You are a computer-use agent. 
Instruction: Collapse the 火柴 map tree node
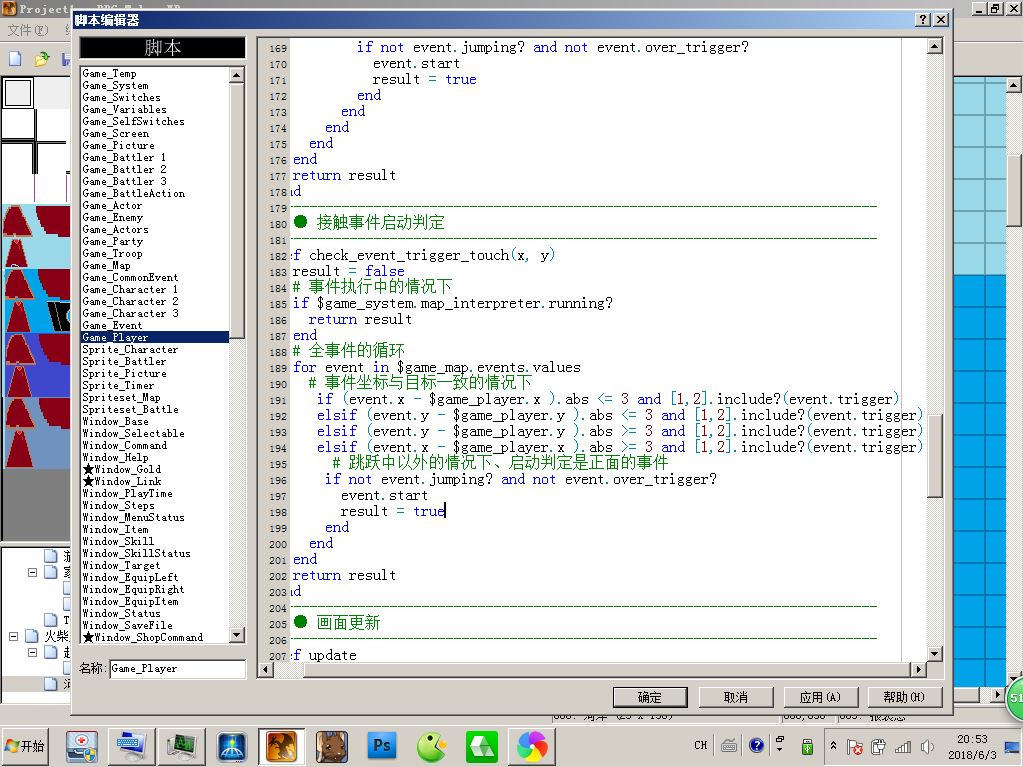tap(13, 636)
